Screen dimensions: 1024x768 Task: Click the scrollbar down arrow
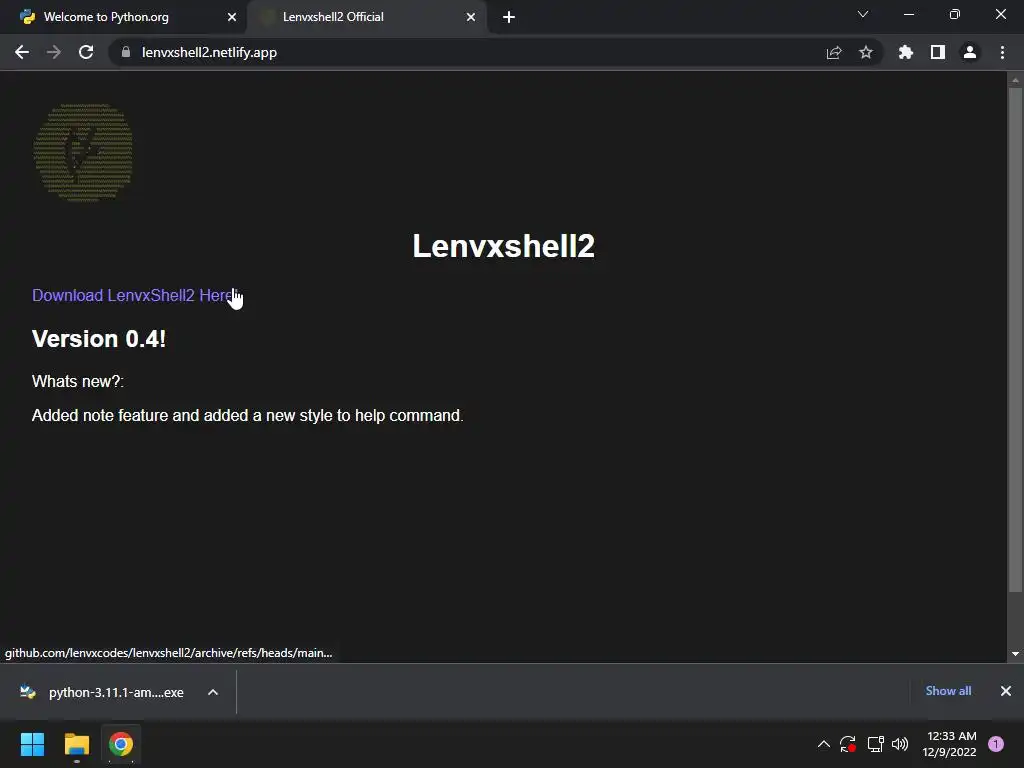1015,654
